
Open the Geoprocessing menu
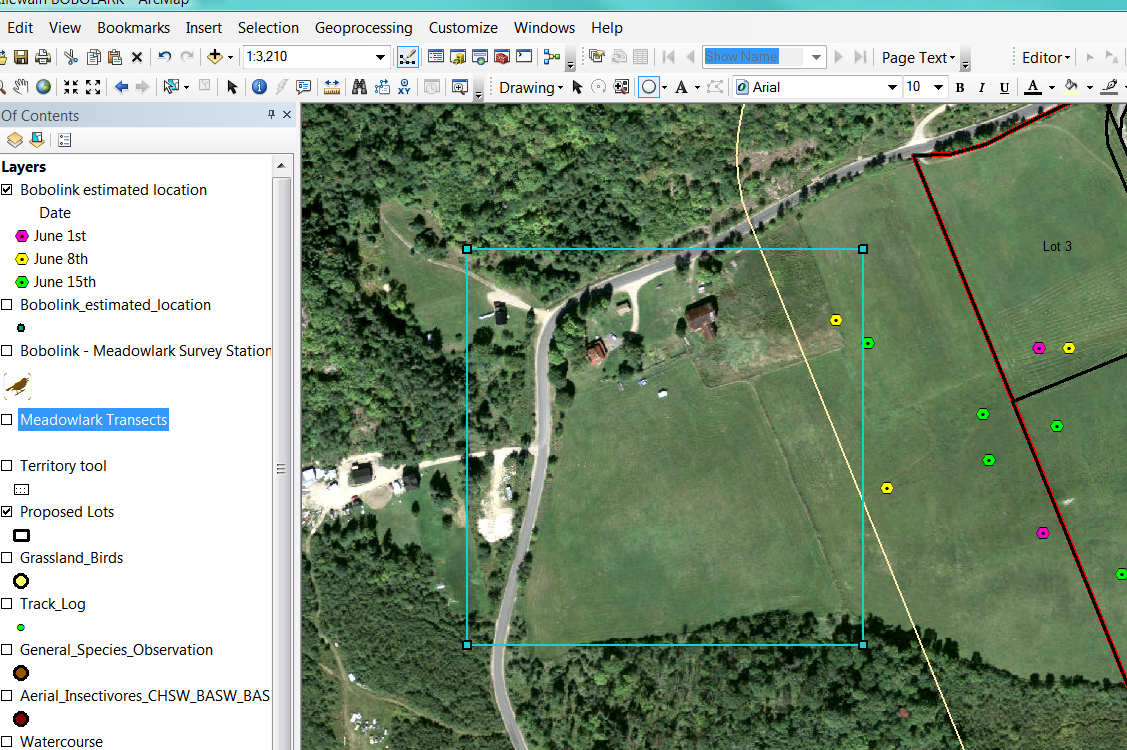364,28
